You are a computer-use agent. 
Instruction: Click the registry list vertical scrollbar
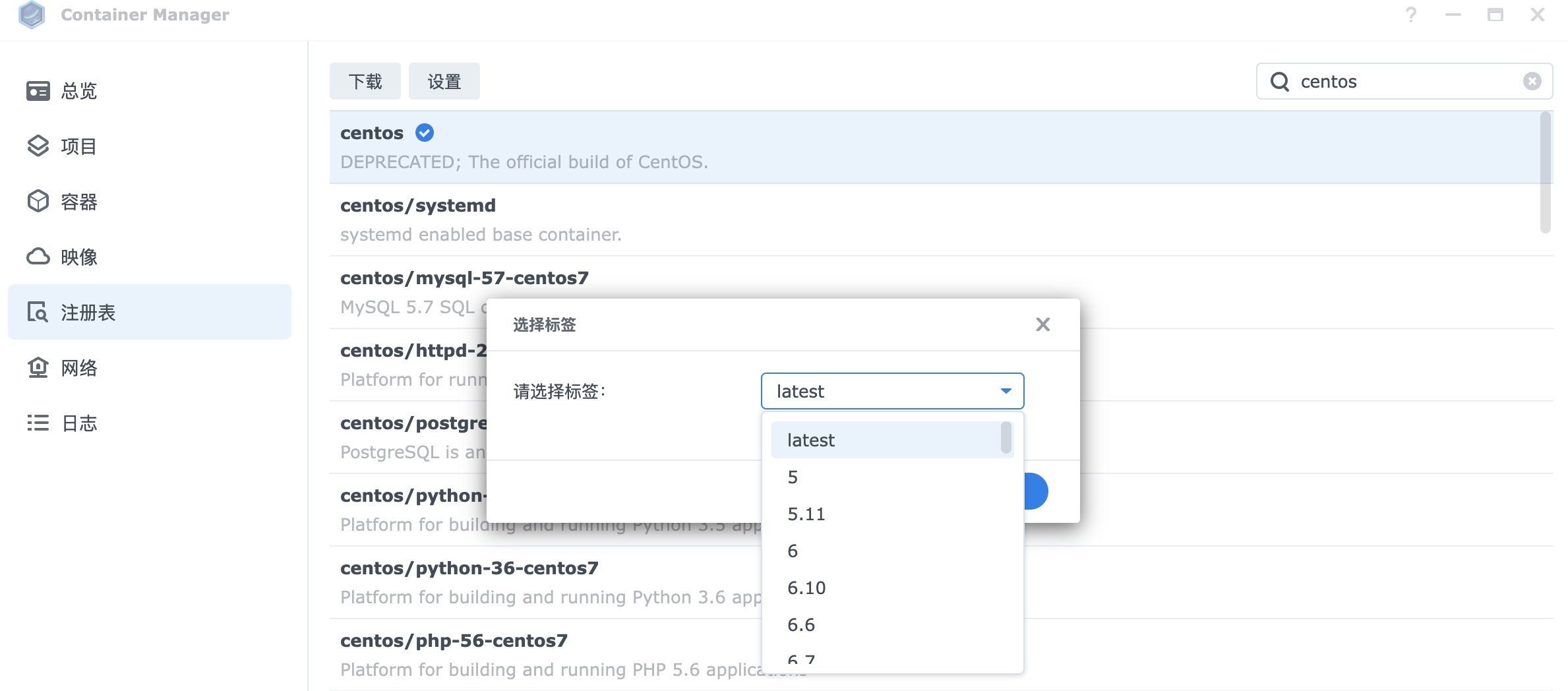tap(1545, 173)
